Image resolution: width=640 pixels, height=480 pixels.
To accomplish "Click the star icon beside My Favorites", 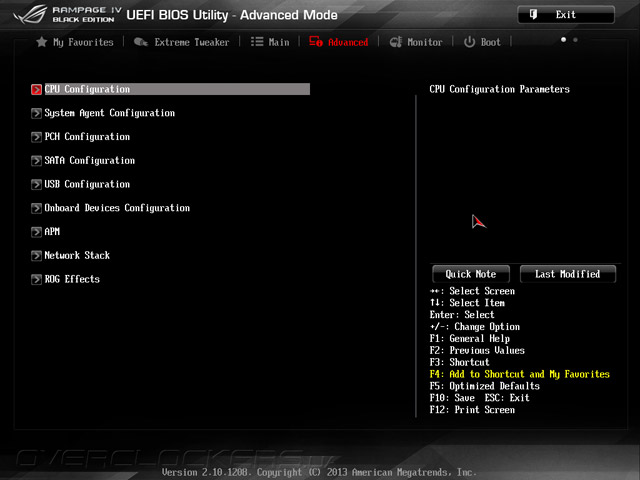I will coord(41,42).
